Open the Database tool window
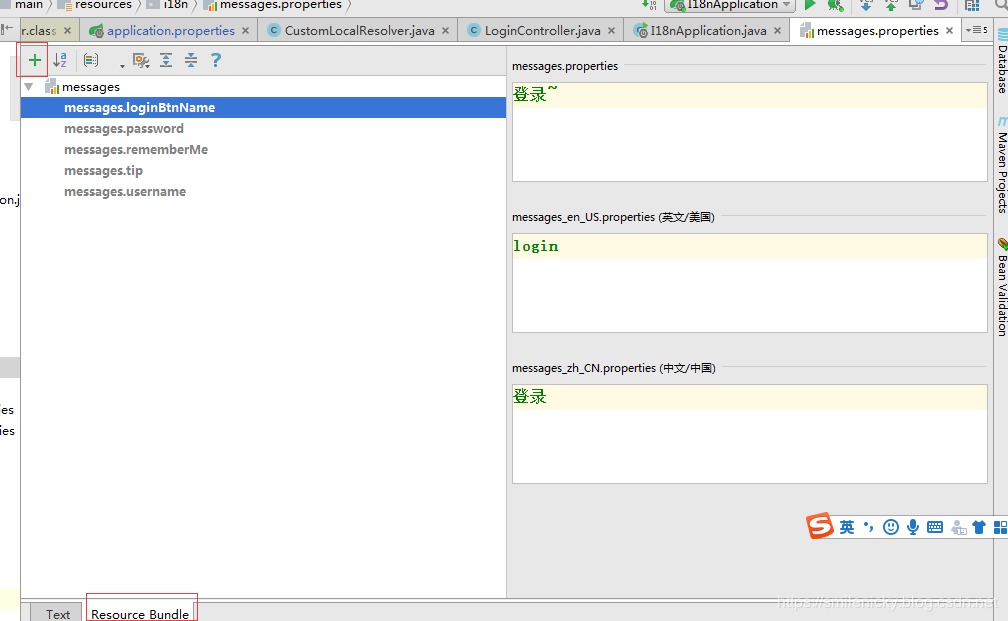The height and width of the screenshot is (621, 1008). click(x=1002, y=61)
